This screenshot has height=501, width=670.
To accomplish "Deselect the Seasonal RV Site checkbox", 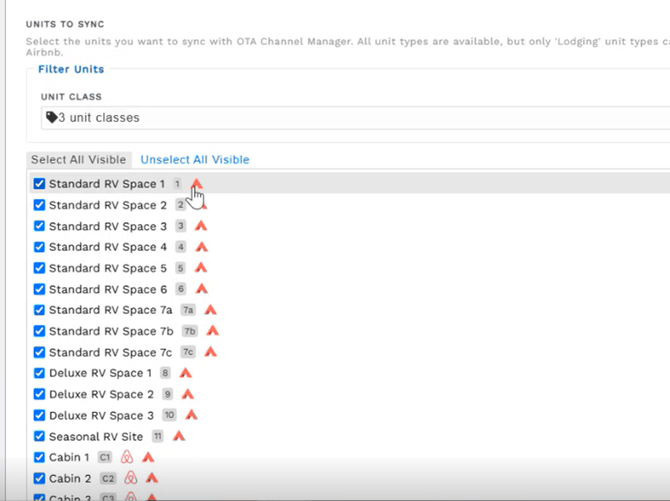I will point(39,436).
